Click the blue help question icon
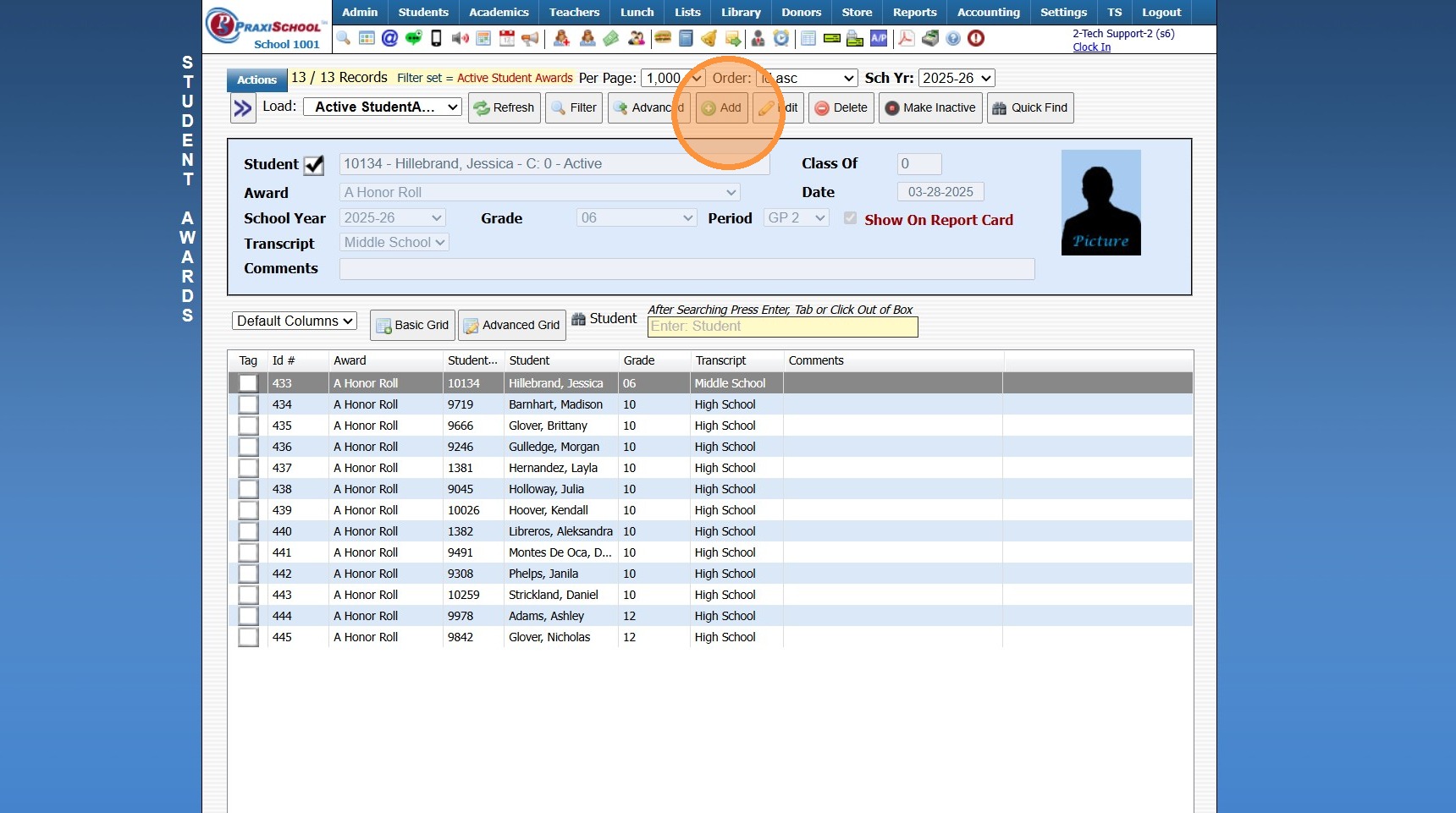 click(x=953, y=38)
